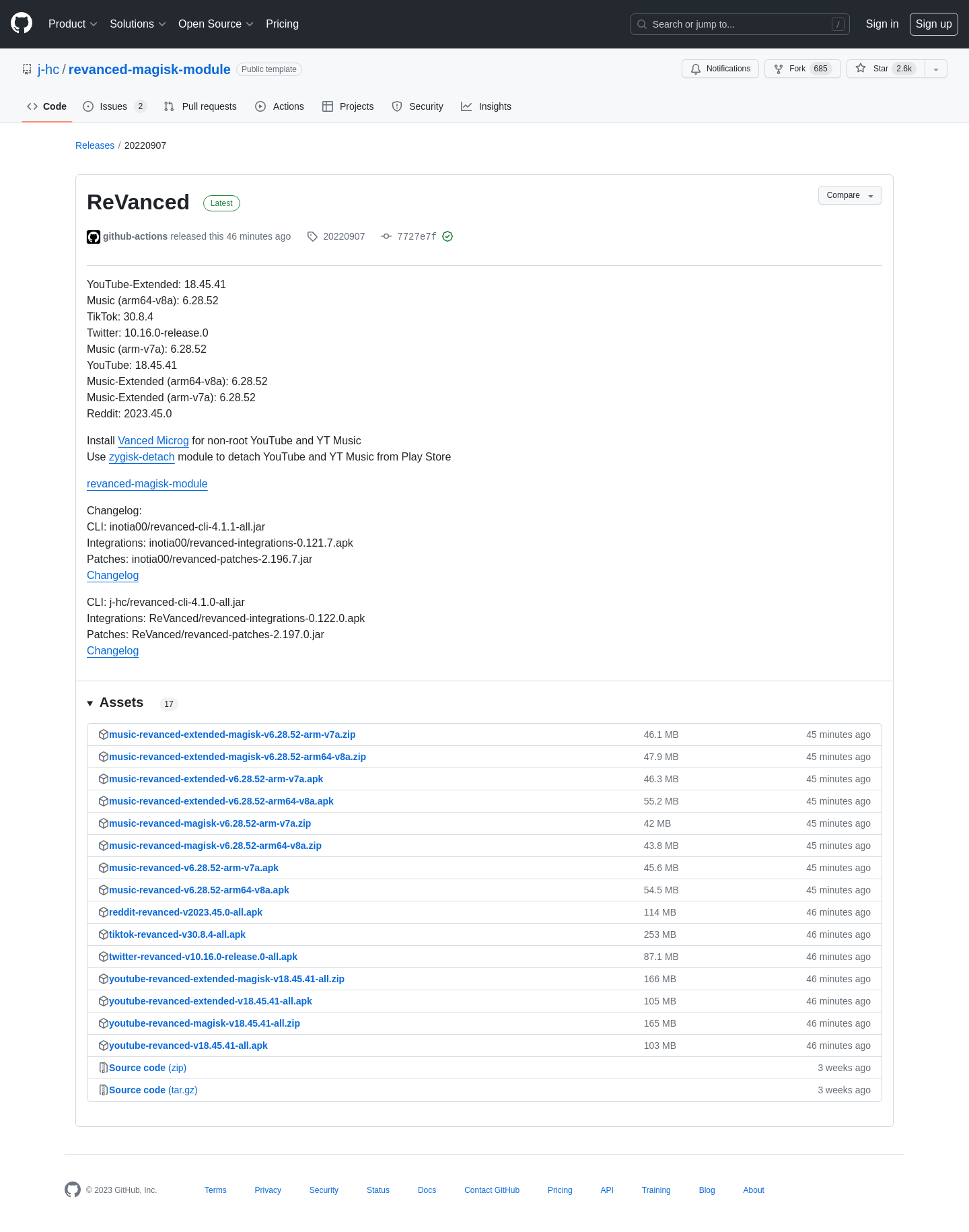Go to the Insights tab

tap(486, 106)
